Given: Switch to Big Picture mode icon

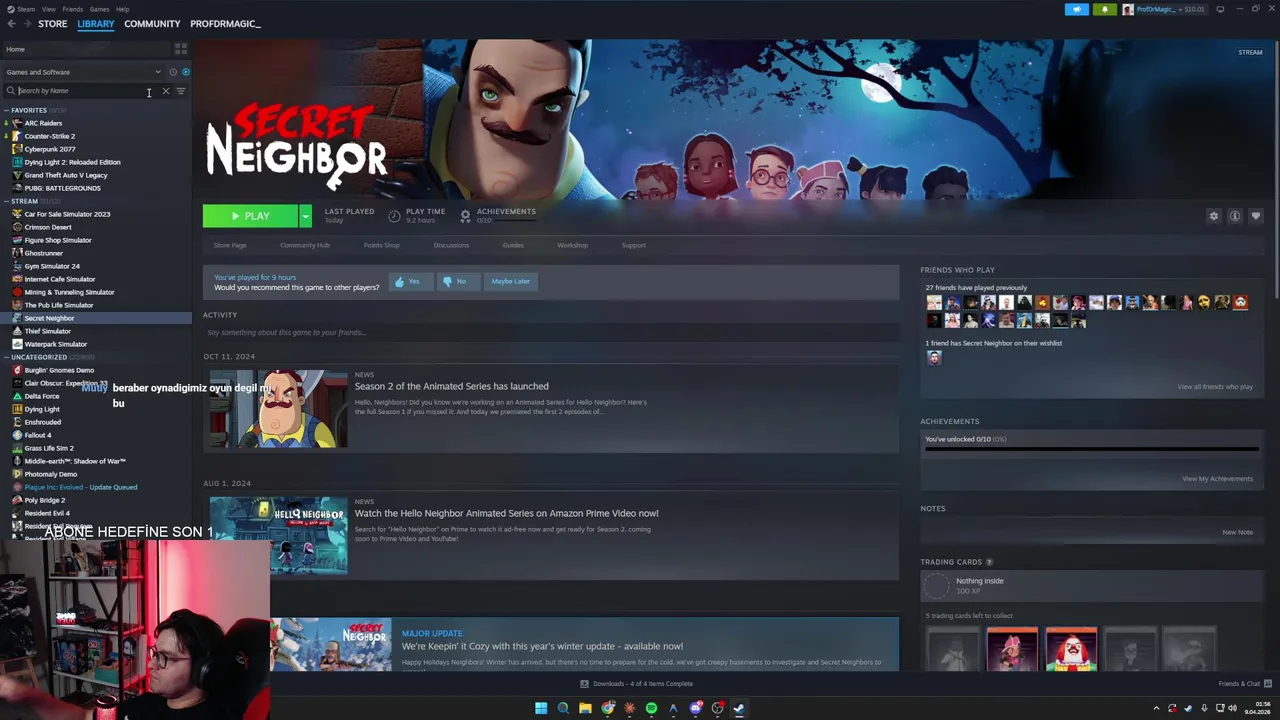Looking at the screenshot, I should [1220, 9].
